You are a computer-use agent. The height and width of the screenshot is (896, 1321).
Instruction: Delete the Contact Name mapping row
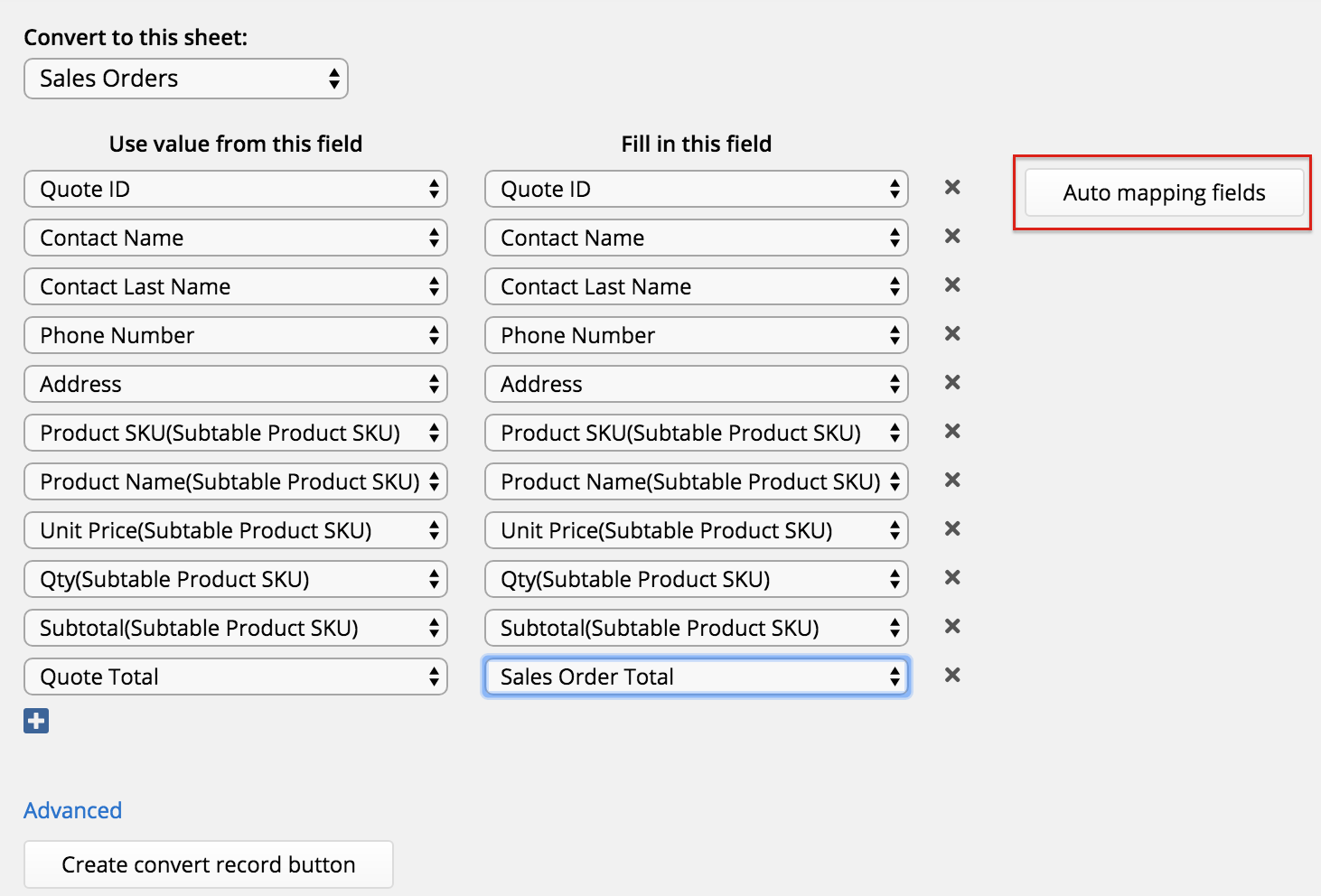[x=952, y=237]
